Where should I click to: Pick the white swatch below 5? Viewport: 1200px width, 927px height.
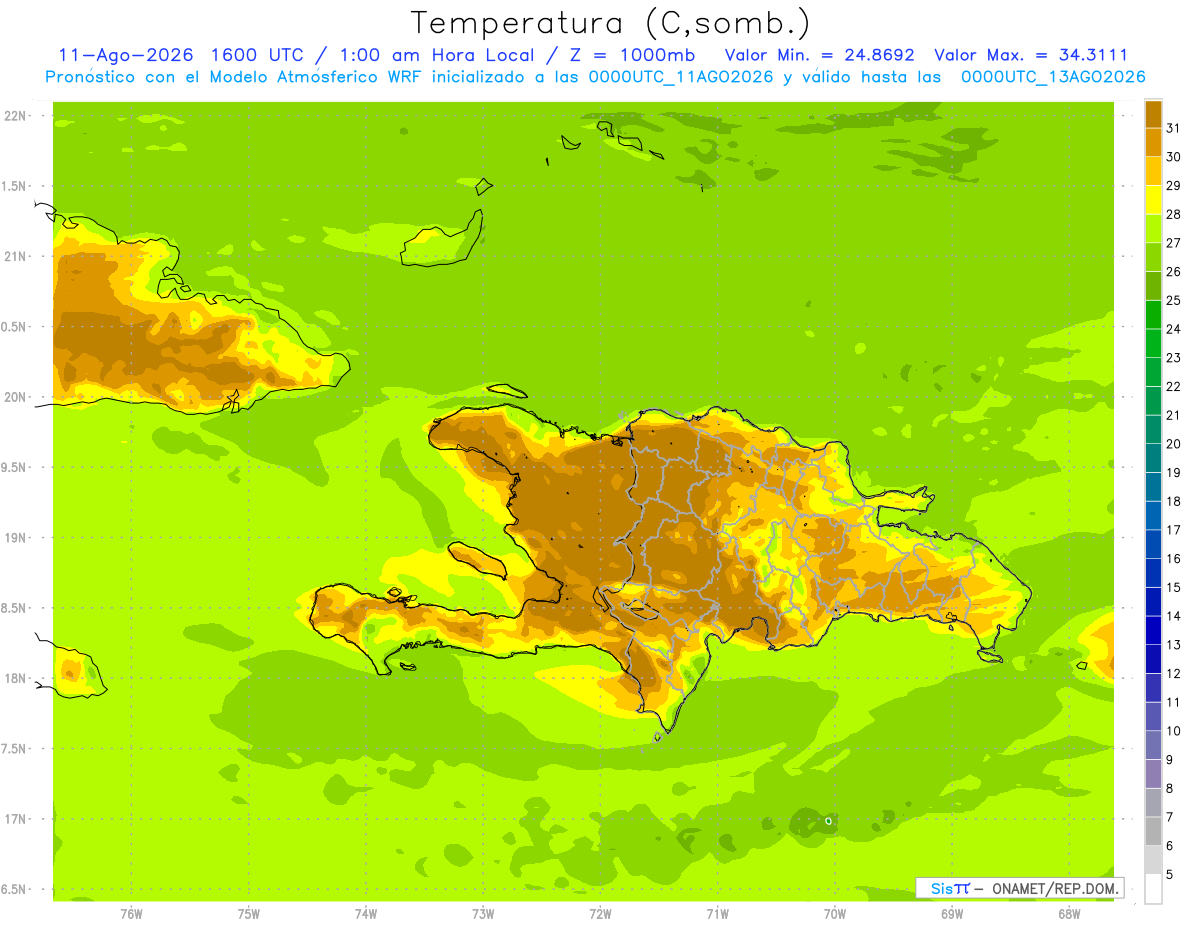point(1153,889)
